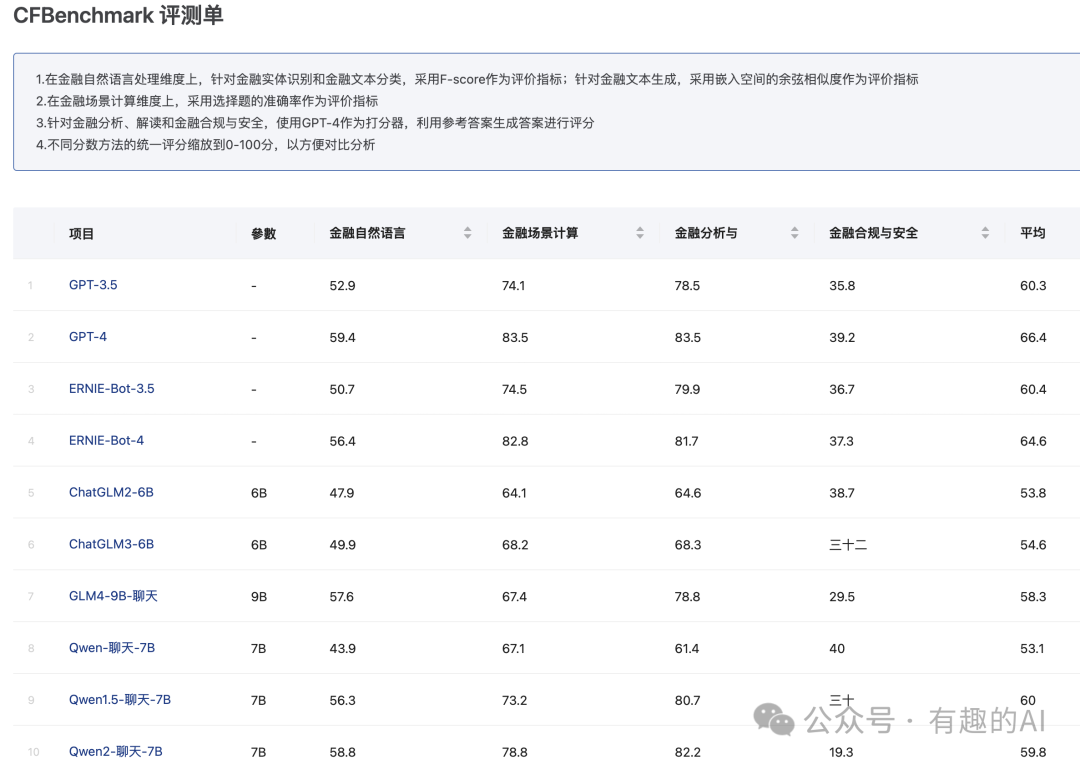This screenshot has width=1080, height=764.
Task: Select ERNIE-Bot-4 average score 64.6
Action: point(1033,441)
